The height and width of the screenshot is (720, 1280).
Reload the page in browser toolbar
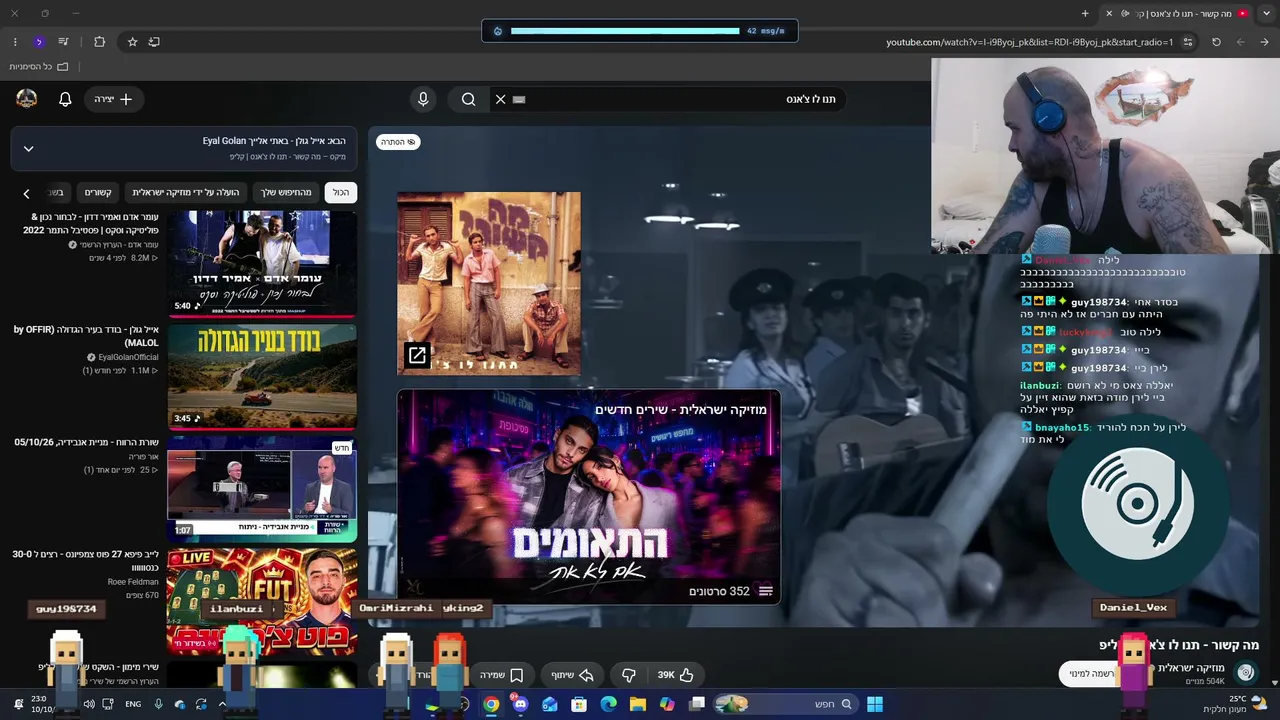pos(1216,42)
